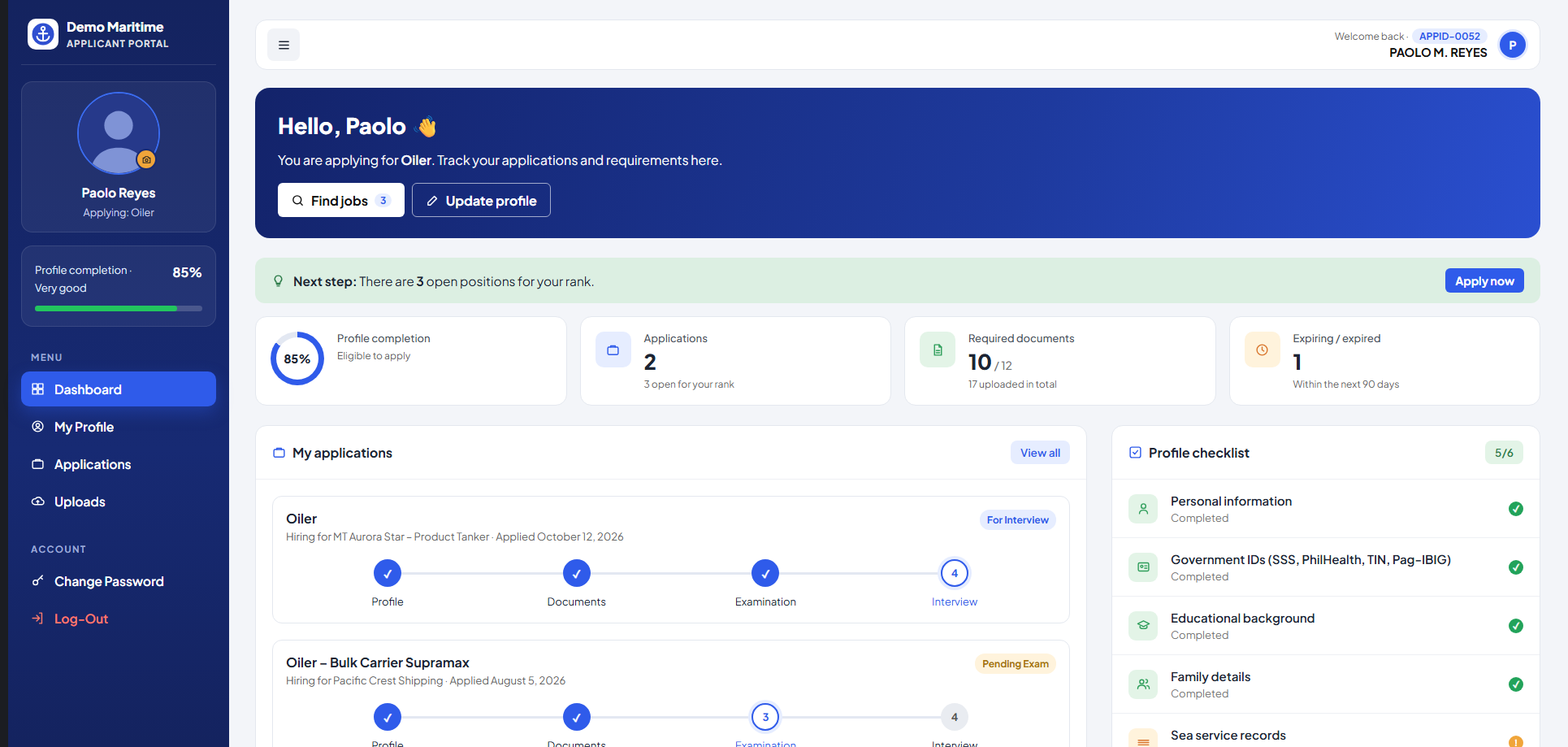Screen dimensions: 1568x747
Task: Click Documents step in the For Interview application
Action: coord(577,573)
